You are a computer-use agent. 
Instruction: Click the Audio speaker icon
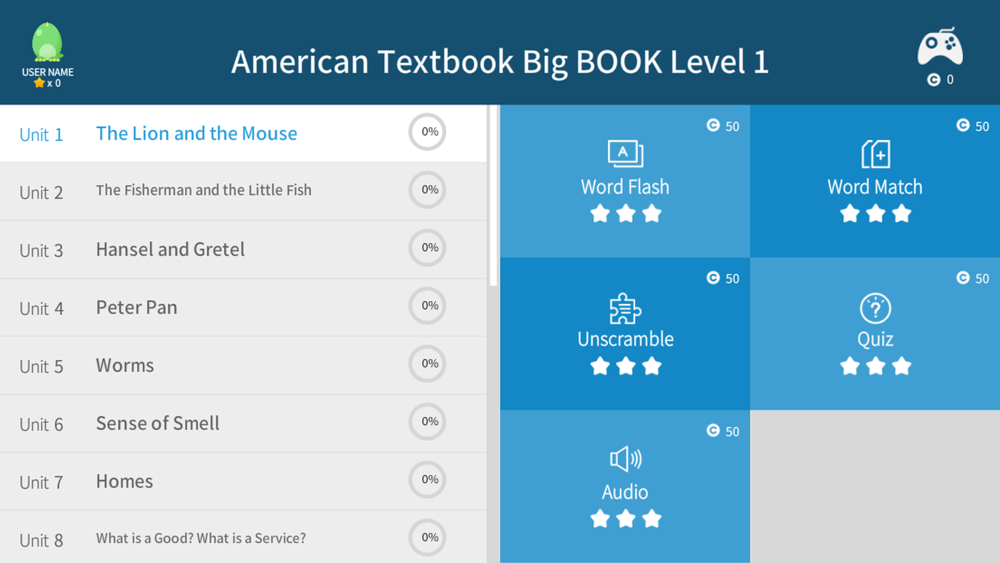tap(625, 459)
